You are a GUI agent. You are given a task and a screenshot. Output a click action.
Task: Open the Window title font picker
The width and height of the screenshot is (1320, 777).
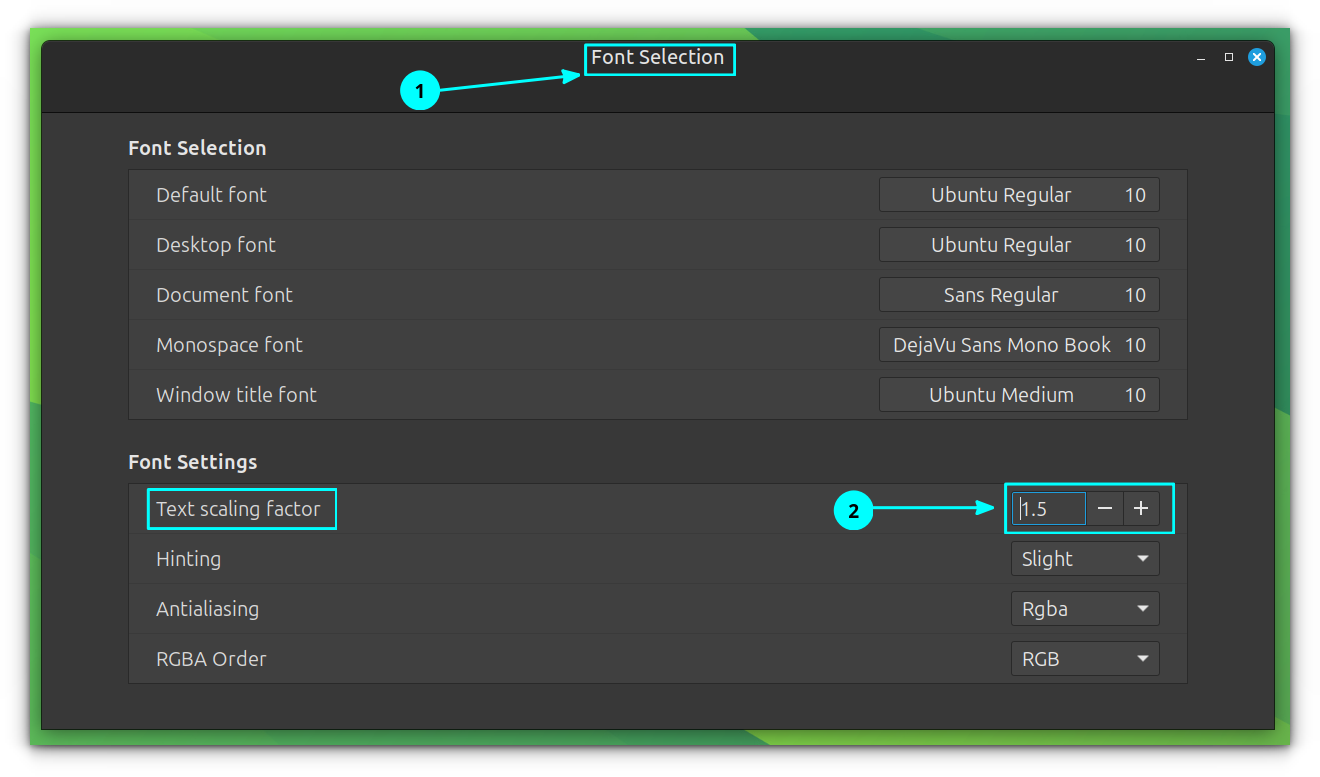[1018, 394]
